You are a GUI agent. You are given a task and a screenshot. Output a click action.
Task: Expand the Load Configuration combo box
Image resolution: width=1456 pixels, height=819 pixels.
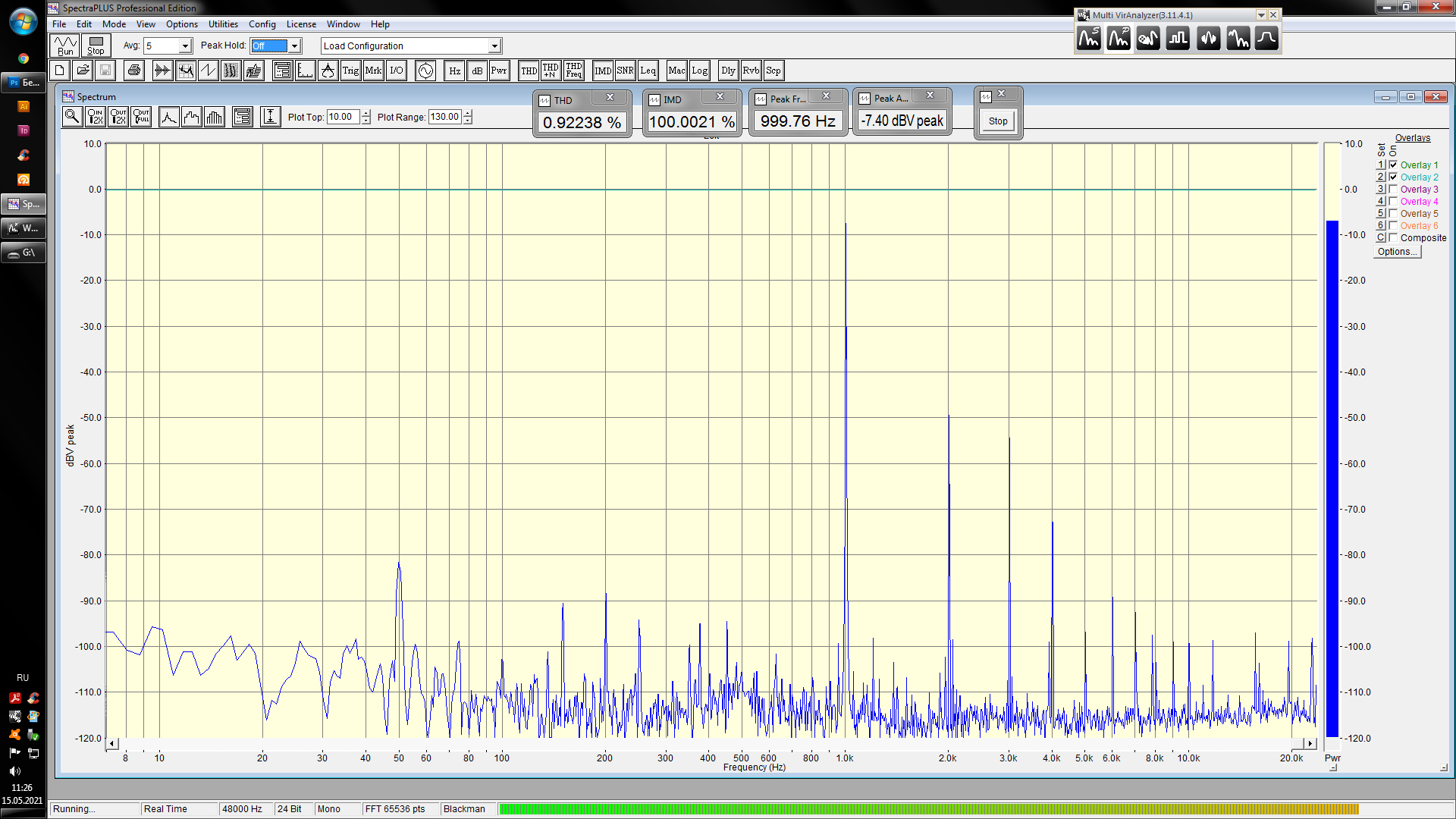(x=494, y=46)
